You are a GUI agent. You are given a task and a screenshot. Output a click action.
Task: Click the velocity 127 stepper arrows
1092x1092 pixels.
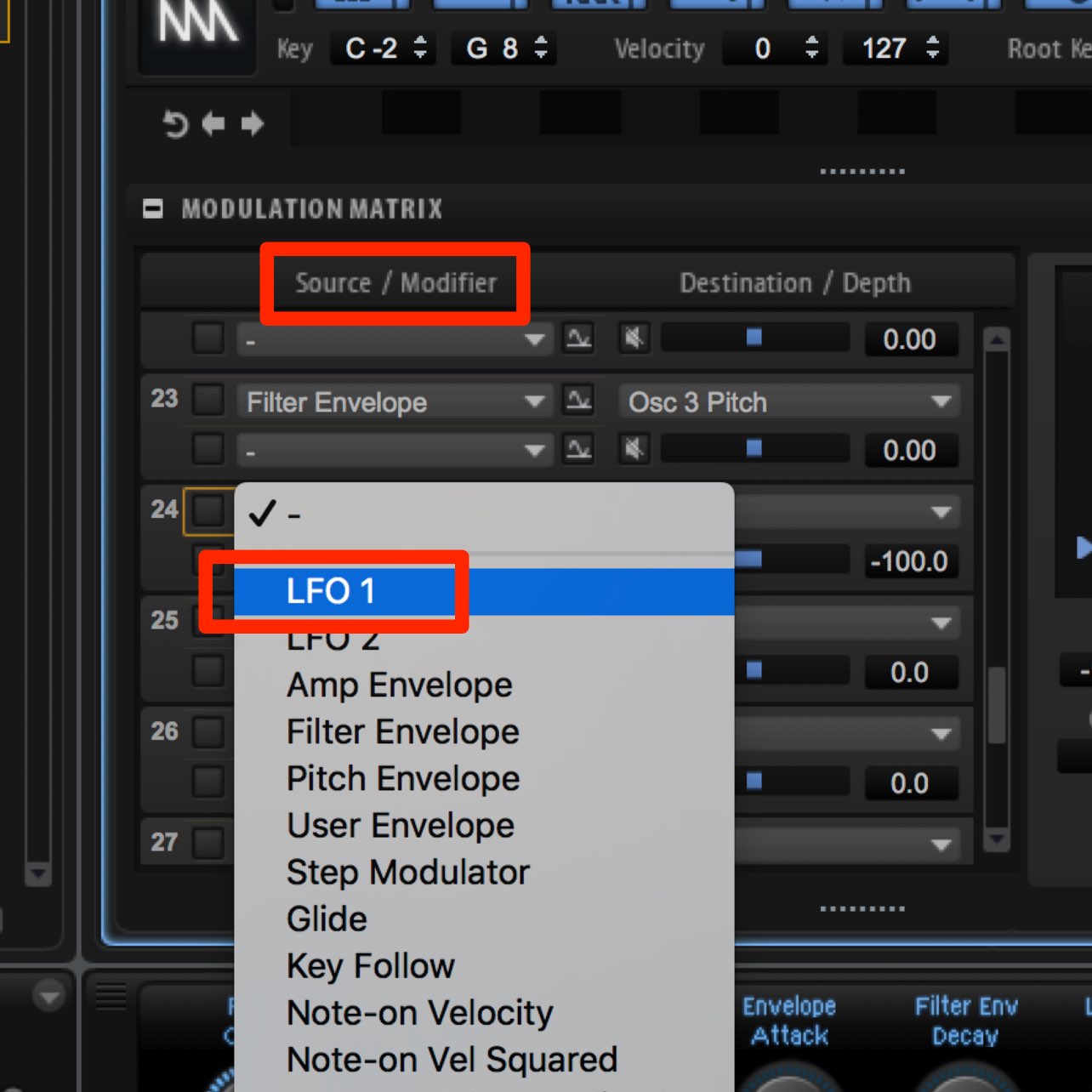933,48
